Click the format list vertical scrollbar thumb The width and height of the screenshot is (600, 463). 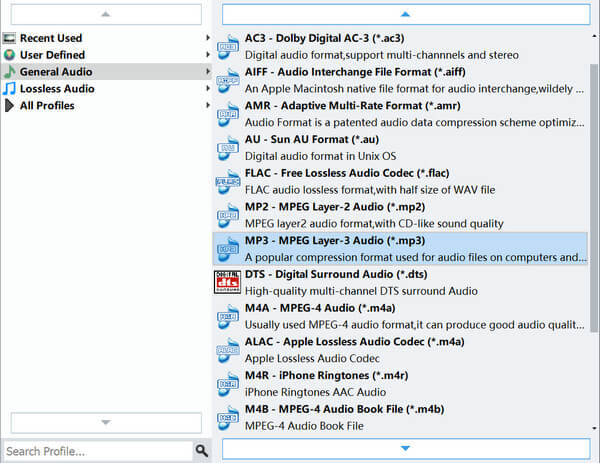click(594, 198)
